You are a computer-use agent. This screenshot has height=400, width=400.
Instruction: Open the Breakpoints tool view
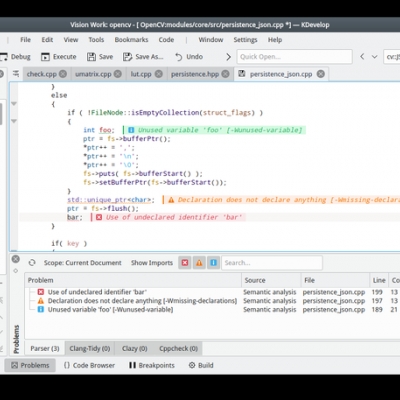152,365
